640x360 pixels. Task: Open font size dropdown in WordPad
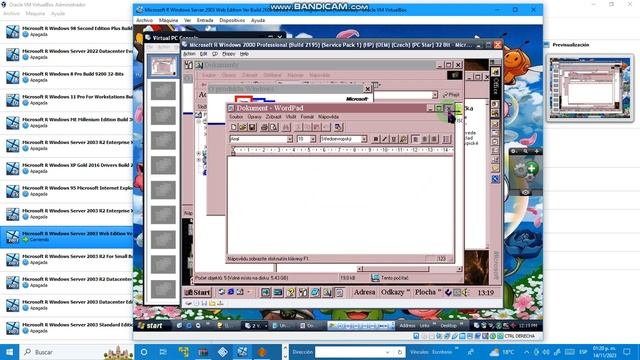(x=313, y=139)
